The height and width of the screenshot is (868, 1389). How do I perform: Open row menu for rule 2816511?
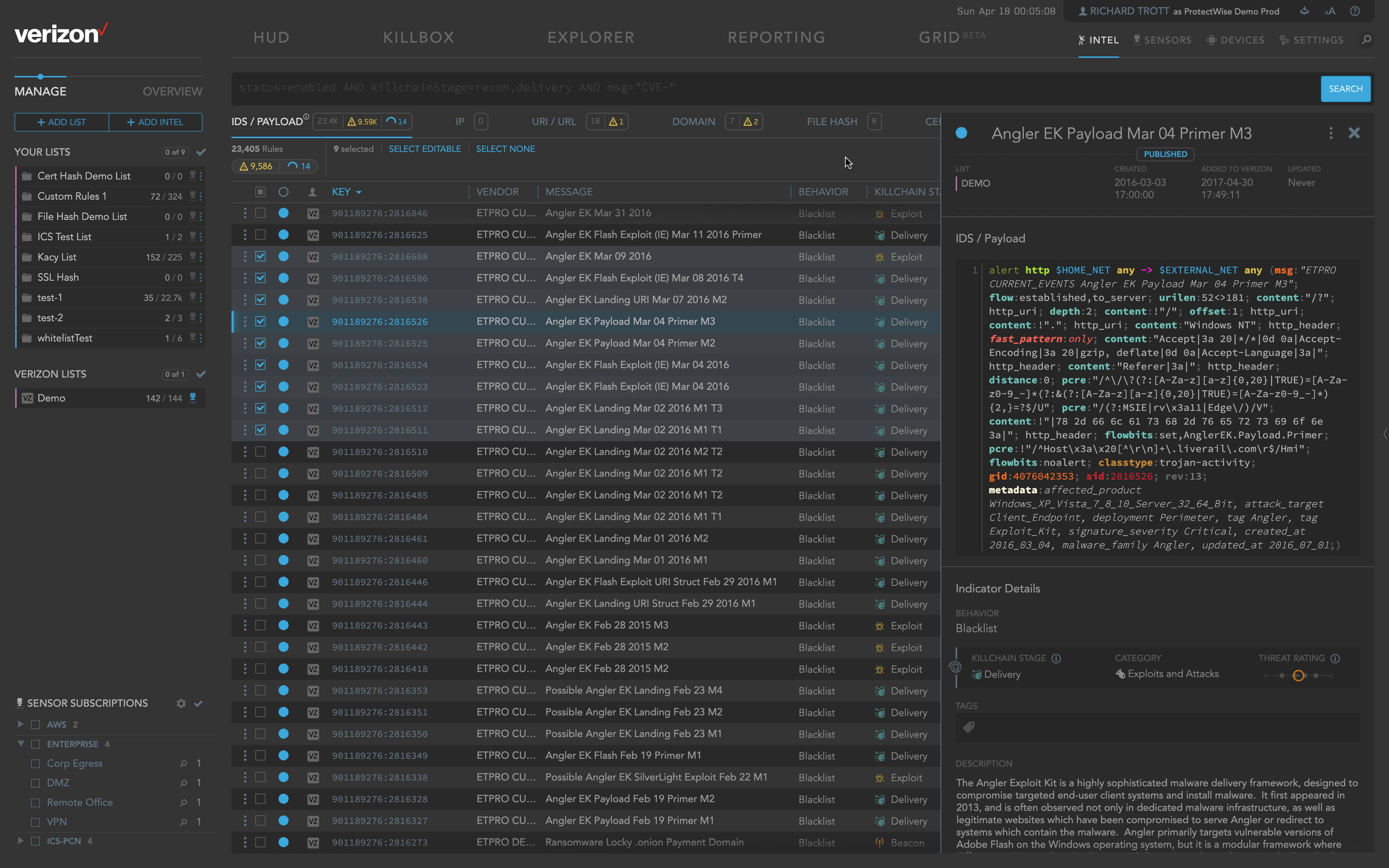pos(245,430)
